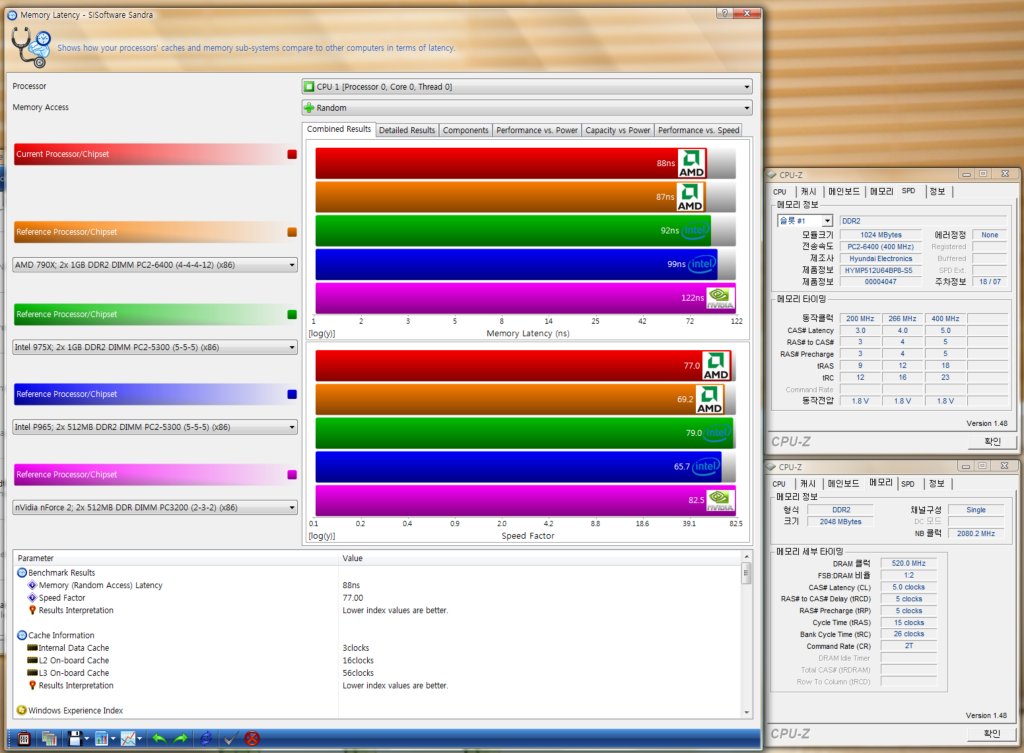Click the red Current Processor/Chipset color square
Viewport: 1024px width, 753px height.
(x=292, y=154)
